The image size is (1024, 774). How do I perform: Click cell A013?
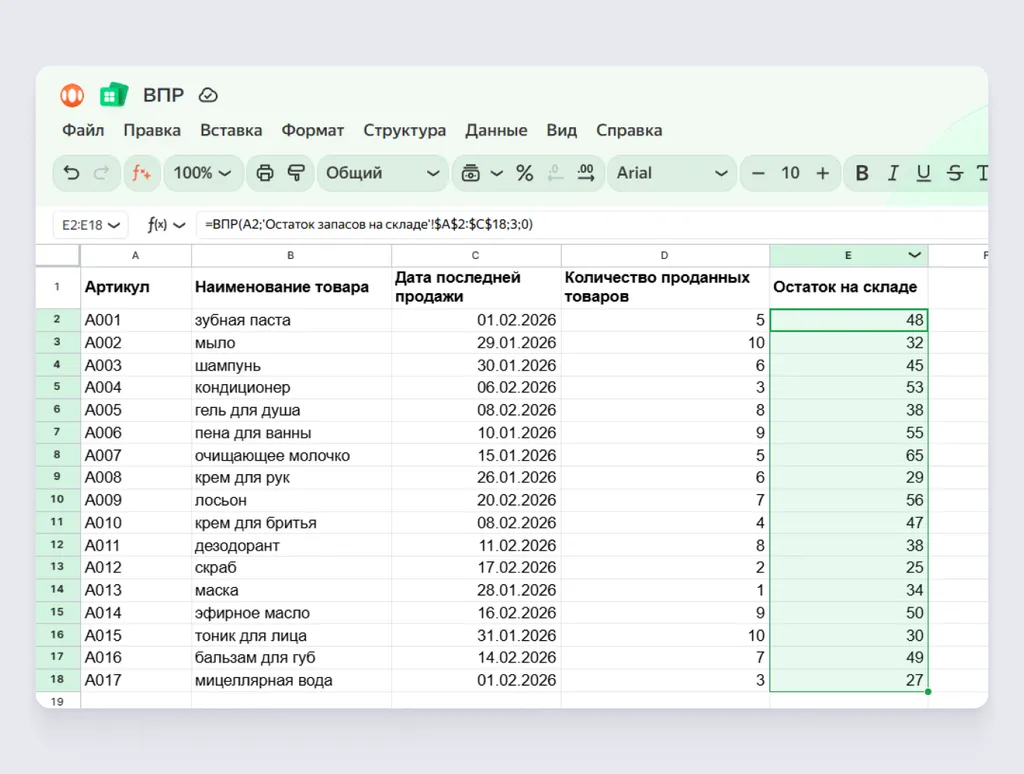136,590
